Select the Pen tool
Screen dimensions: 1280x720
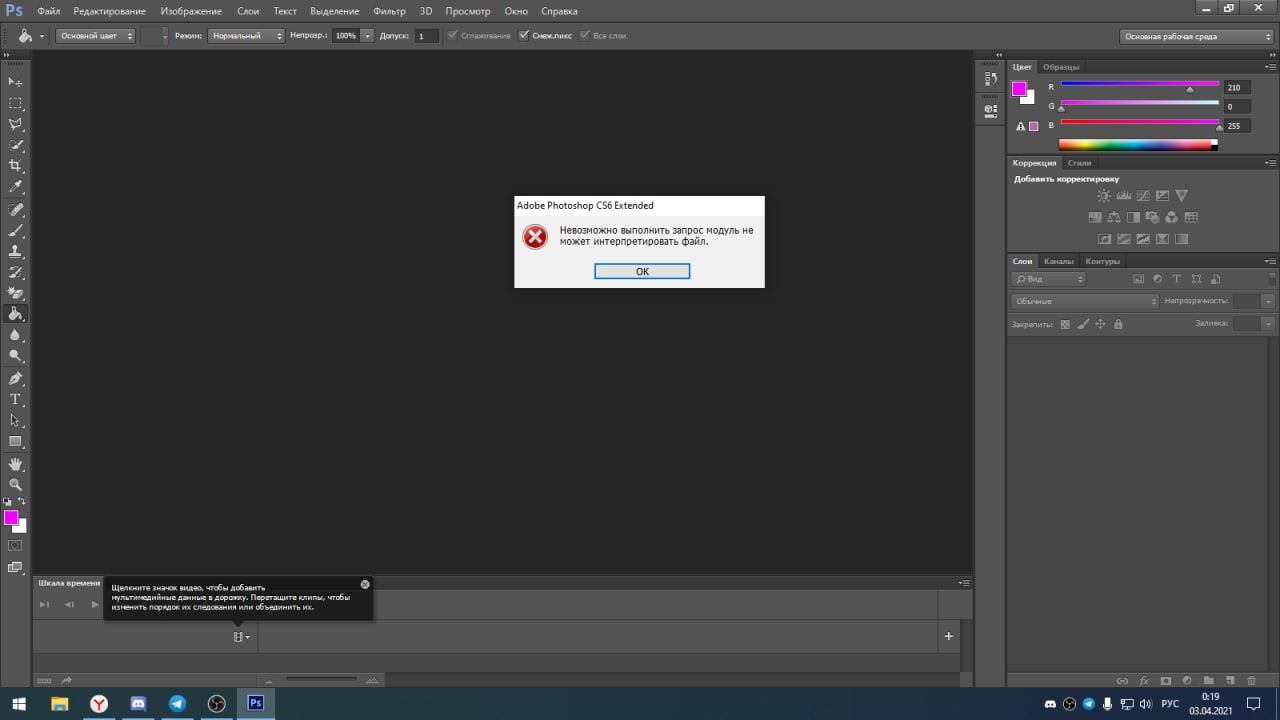pyautogui.click(x=15, y=379)
